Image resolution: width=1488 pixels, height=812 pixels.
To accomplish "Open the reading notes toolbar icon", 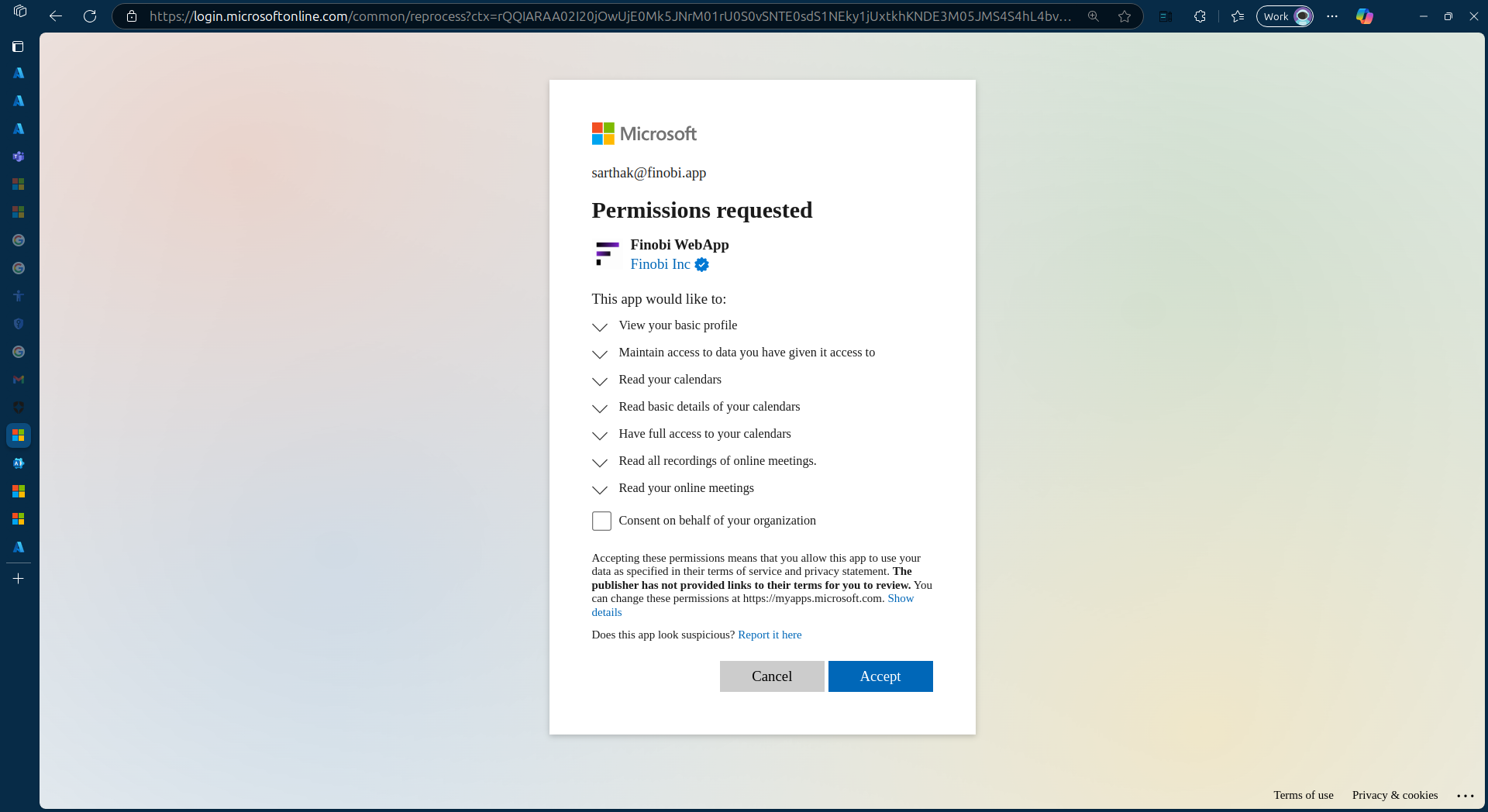I will point(1164,16).
